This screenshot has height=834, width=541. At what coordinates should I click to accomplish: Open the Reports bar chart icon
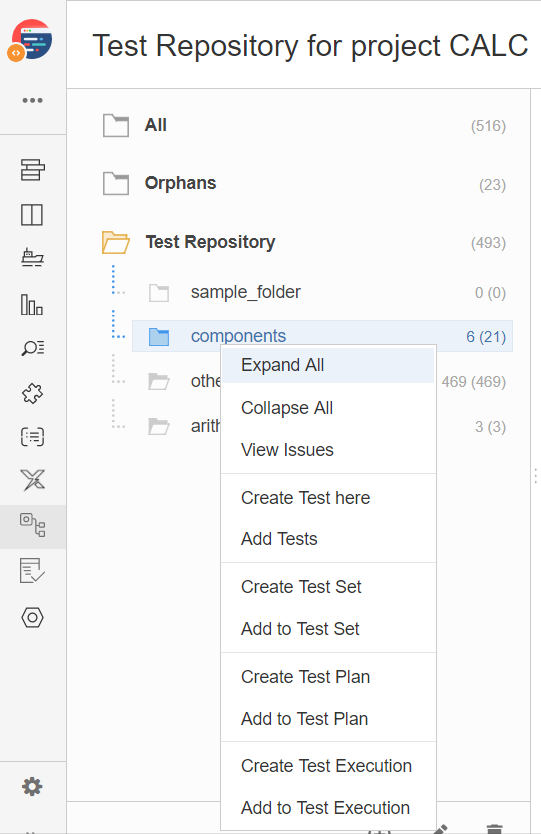click(32, 304)
